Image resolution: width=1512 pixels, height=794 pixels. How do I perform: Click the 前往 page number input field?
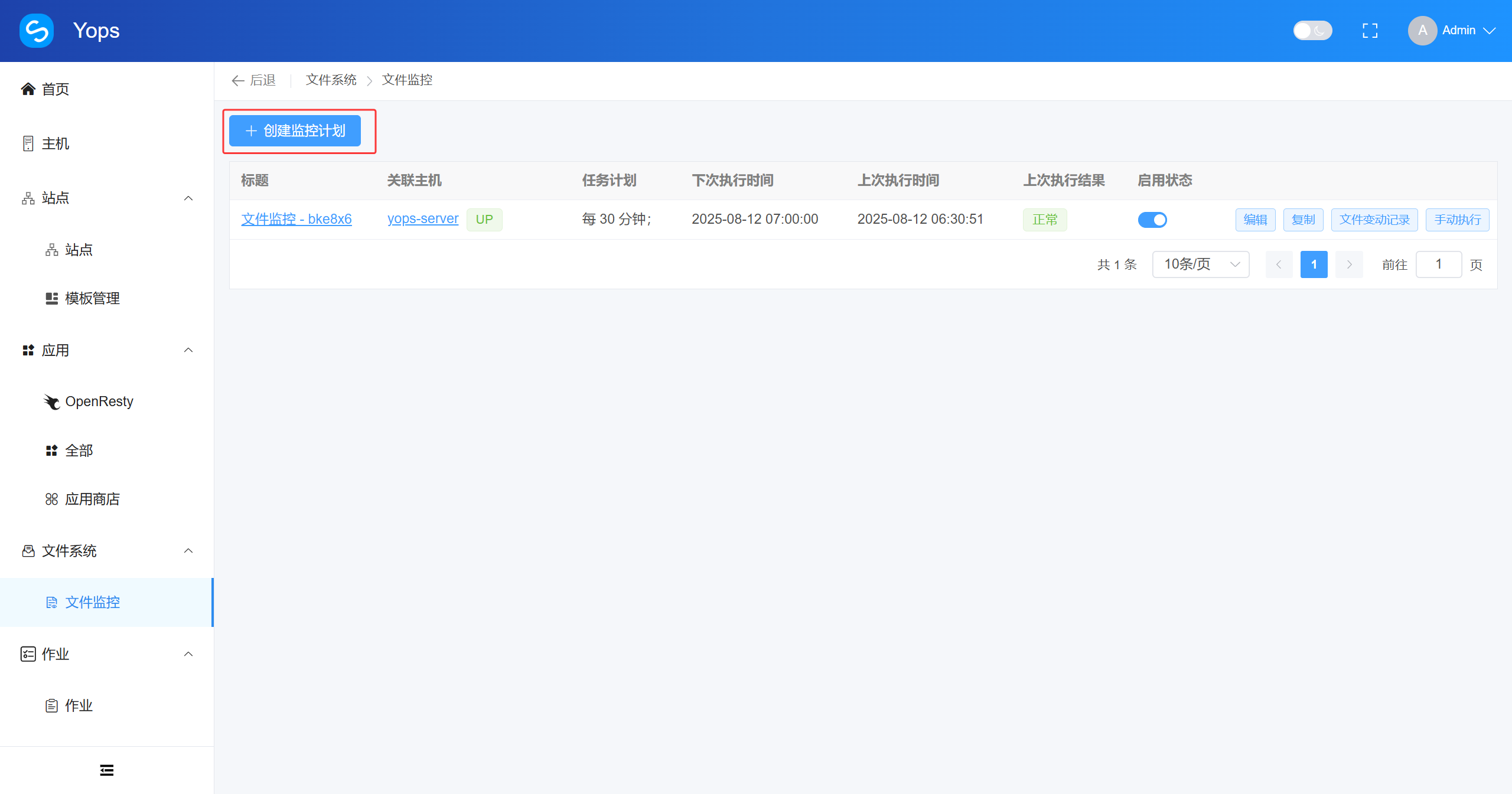(x=1438, y=264)
